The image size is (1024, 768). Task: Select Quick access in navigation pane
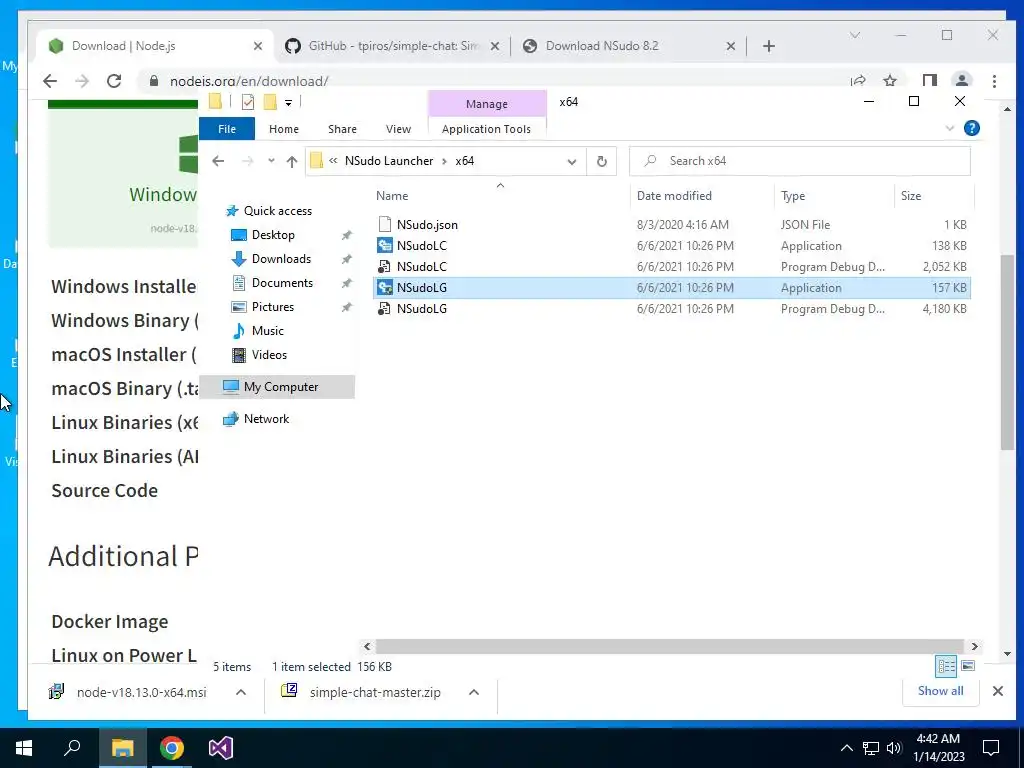coord(278,210)
